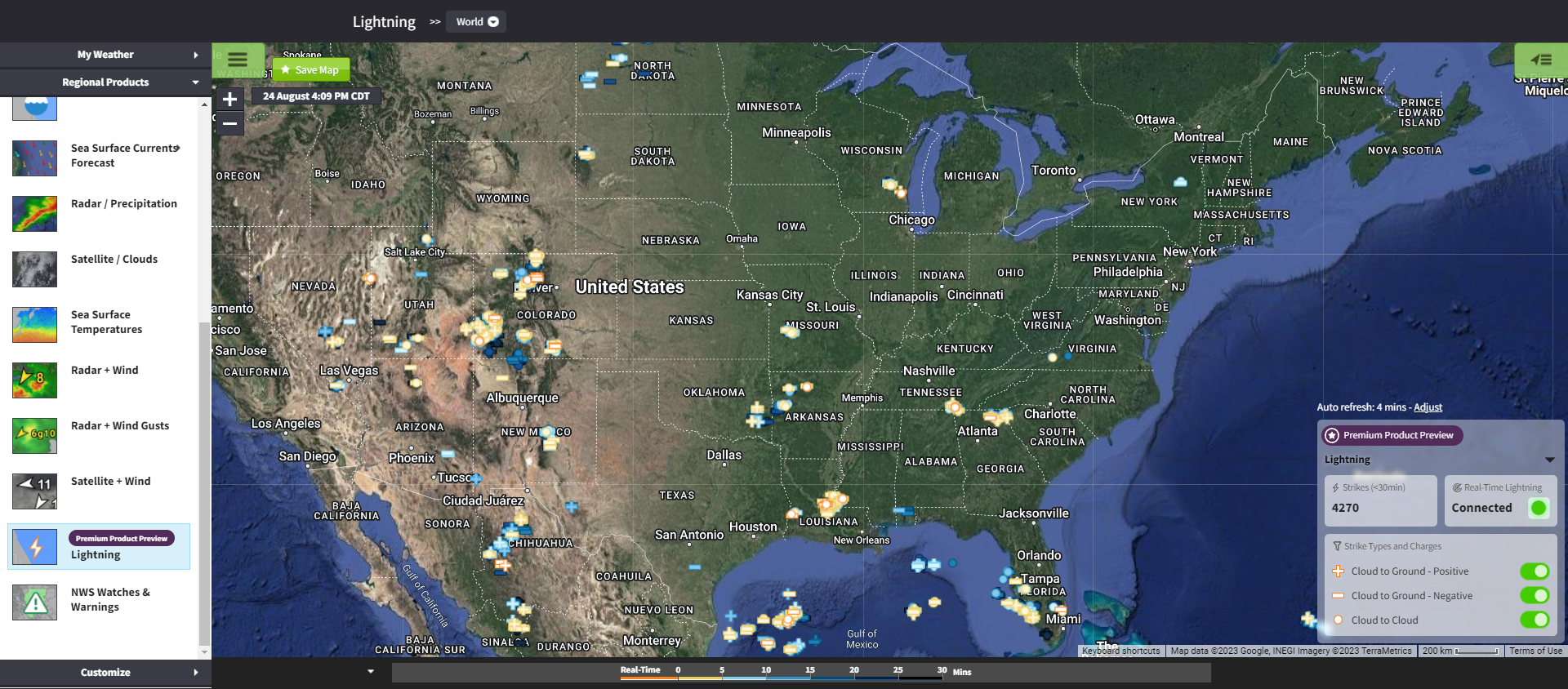This screenshot has width=1568, height=689.
Task: Click the 25 minute mark on the timeline
Action: pyautogui.click(x=898, y=670)
